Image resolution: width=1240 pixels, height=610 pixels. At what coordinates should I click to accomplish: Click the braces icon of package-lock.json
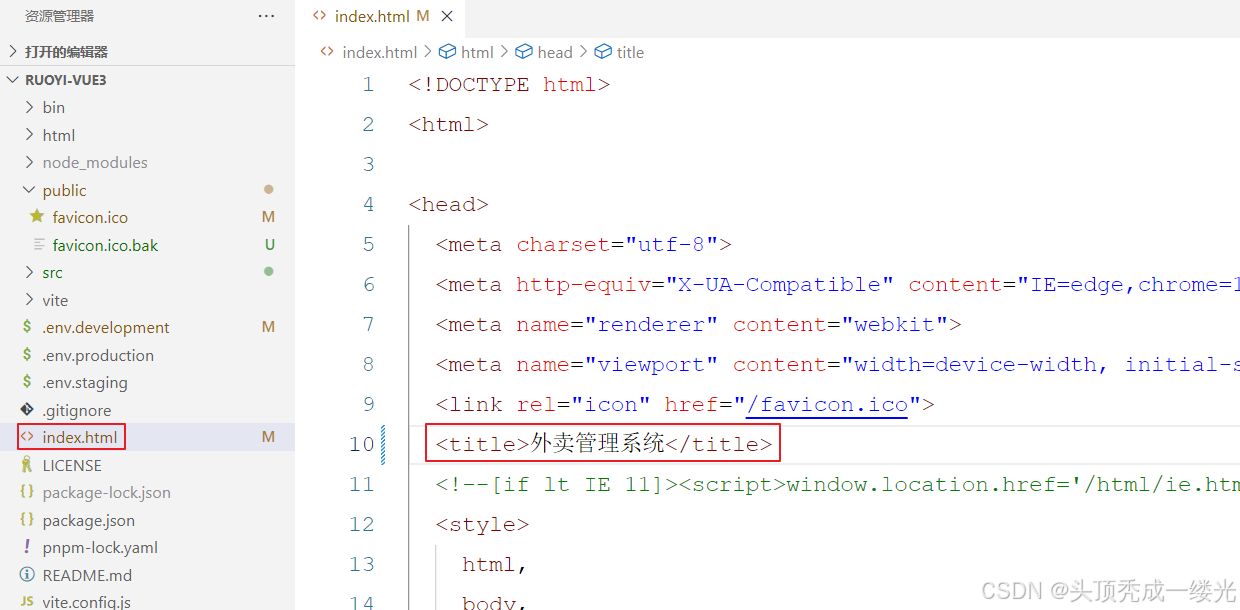tap(27, 492)
